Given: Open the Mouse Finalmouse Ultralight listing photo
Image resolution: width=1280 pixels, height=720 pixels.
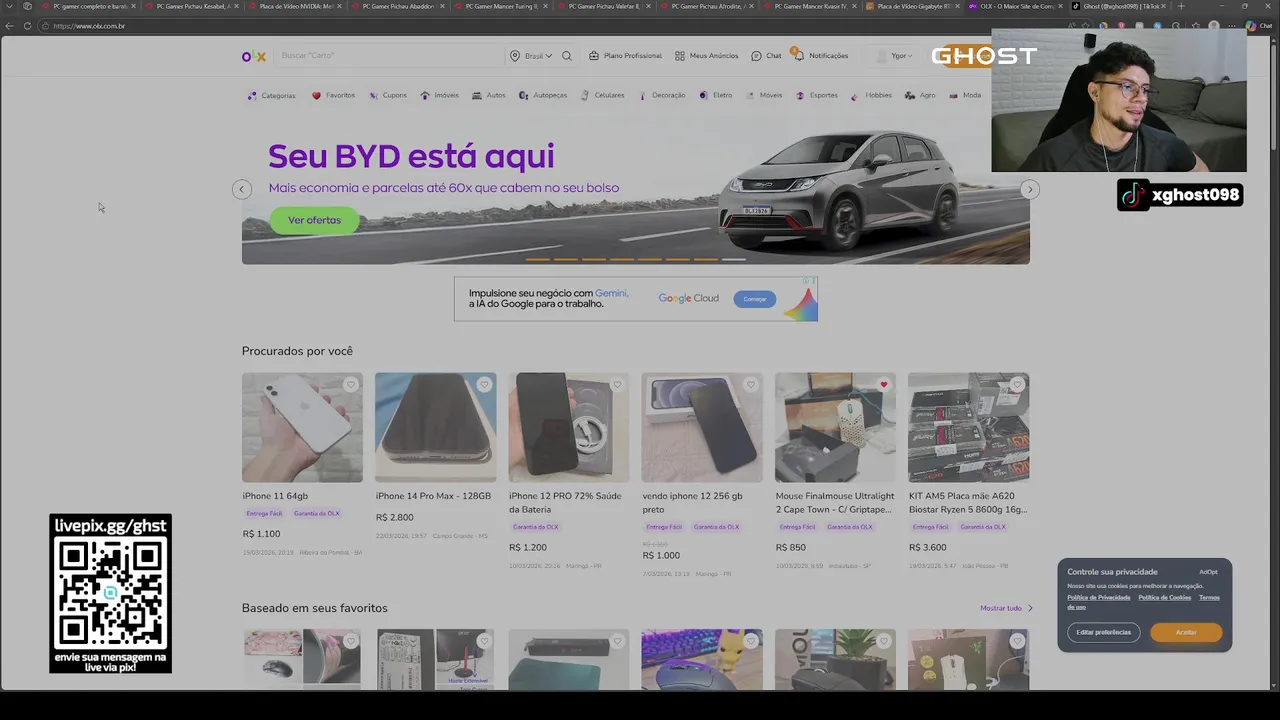Looking at the screenshot, I should 835,427.
